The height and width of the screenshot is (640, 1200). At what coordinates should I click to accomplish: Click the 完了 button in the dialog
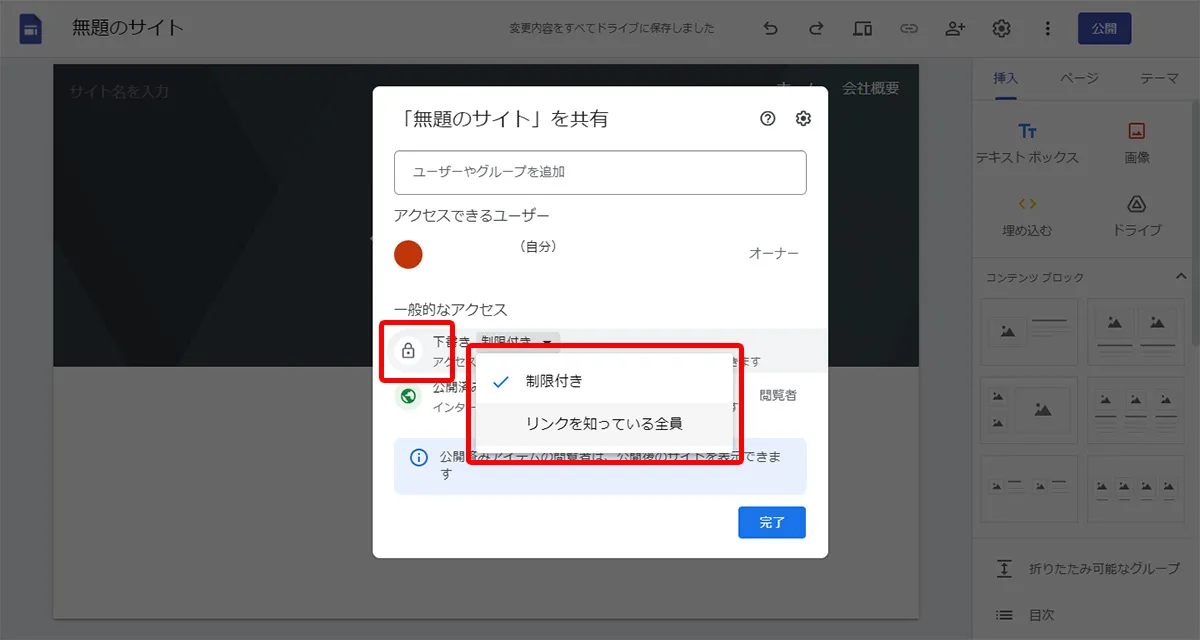(x=771, y=522)
